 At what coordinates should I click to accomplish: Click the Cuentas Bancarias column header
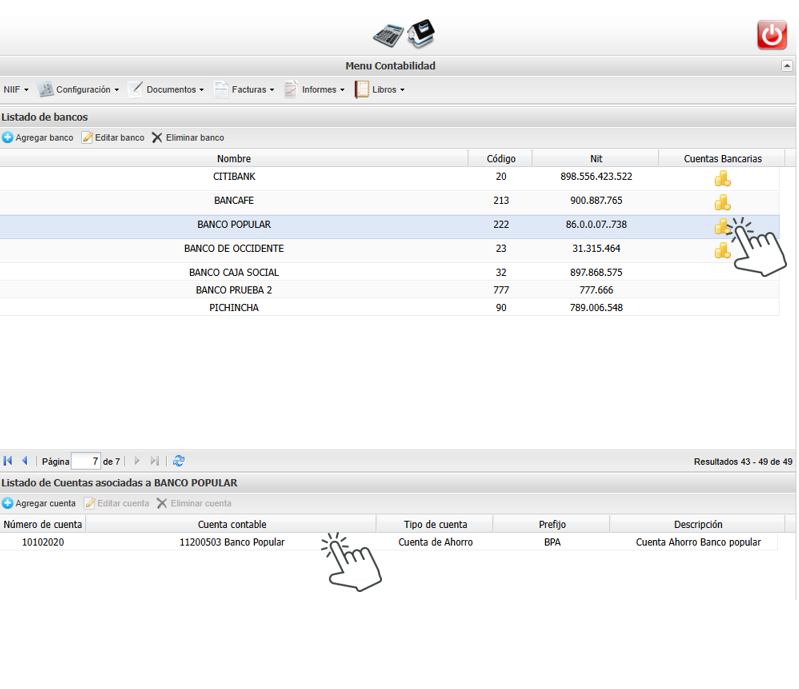coord(723,158)
